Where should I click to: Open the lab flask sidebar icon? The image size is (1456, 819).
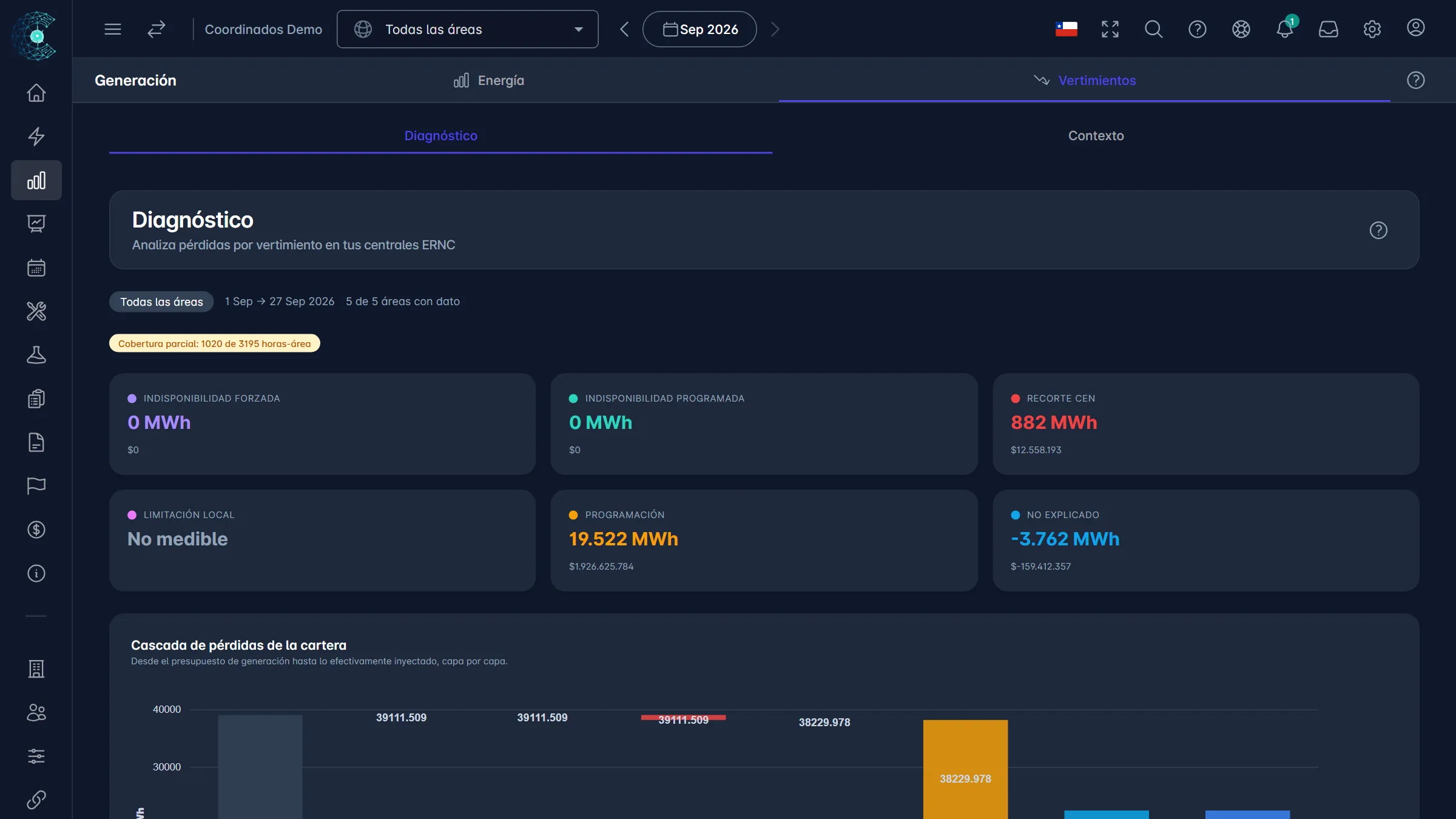(x=36, y=355)
